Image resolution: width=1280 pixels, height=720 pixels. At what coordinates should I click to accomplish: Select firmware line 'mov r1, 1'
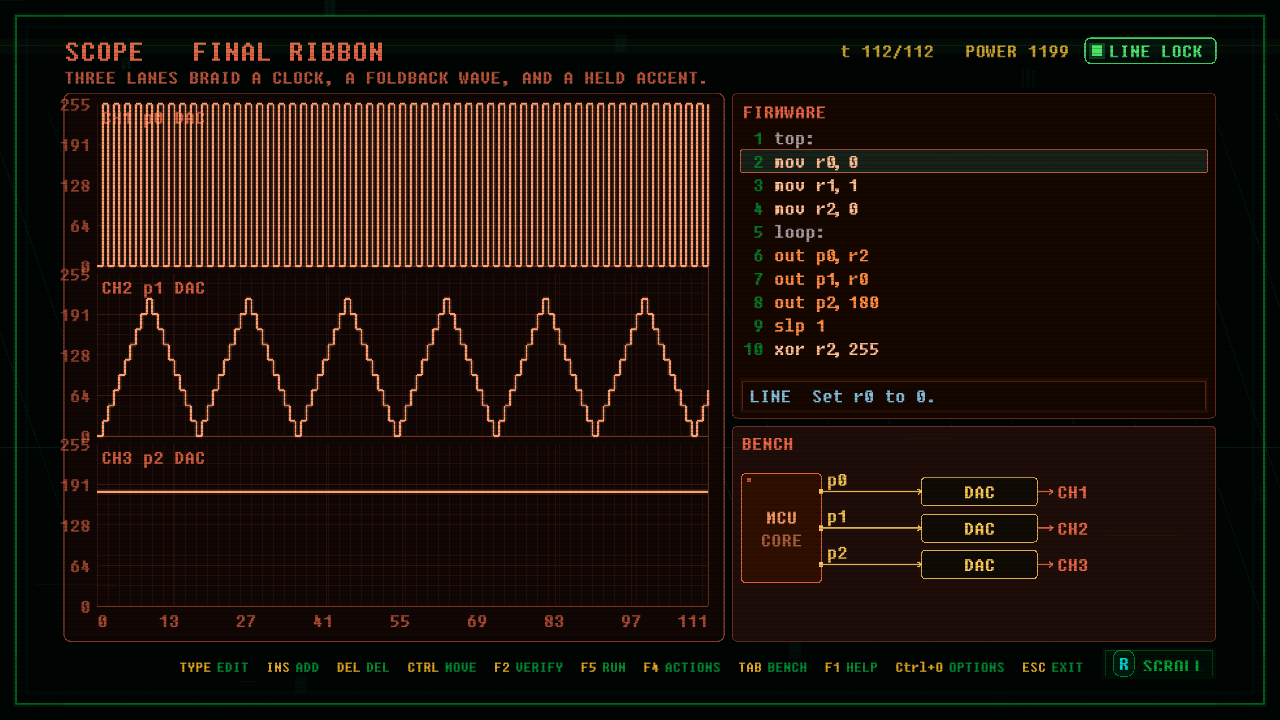(974, 185)
